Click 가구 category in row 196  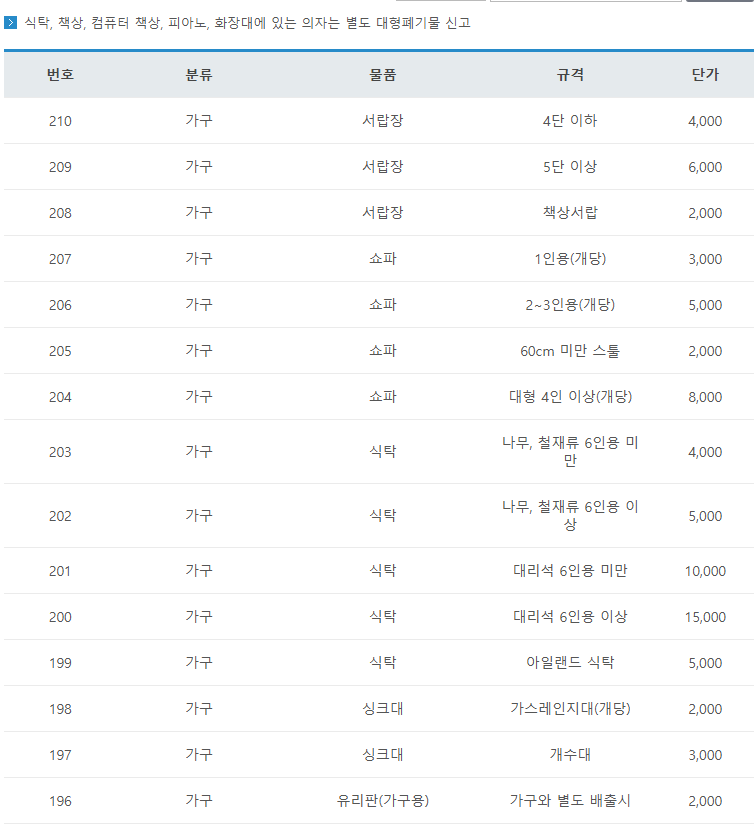pyautogui.click(x=199, y=801)
